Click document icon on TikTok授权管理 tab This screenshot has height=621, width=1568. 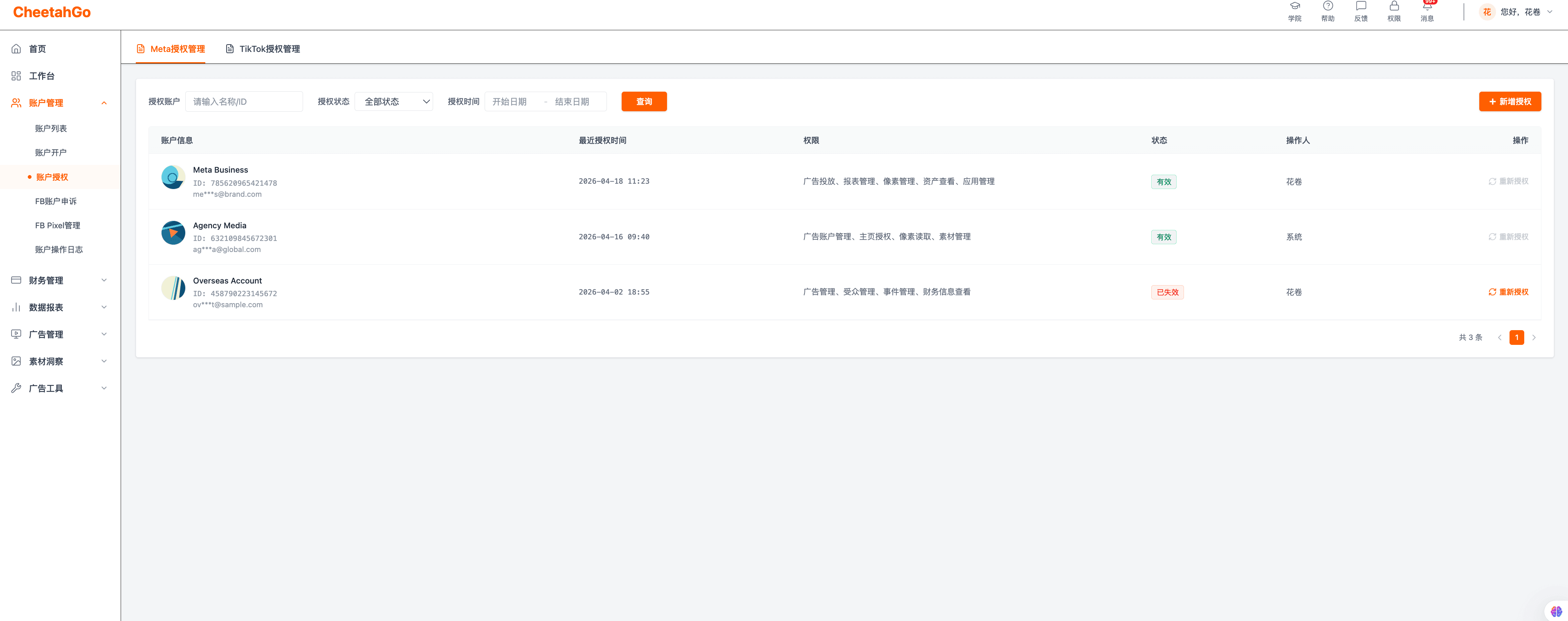point(229,49)
